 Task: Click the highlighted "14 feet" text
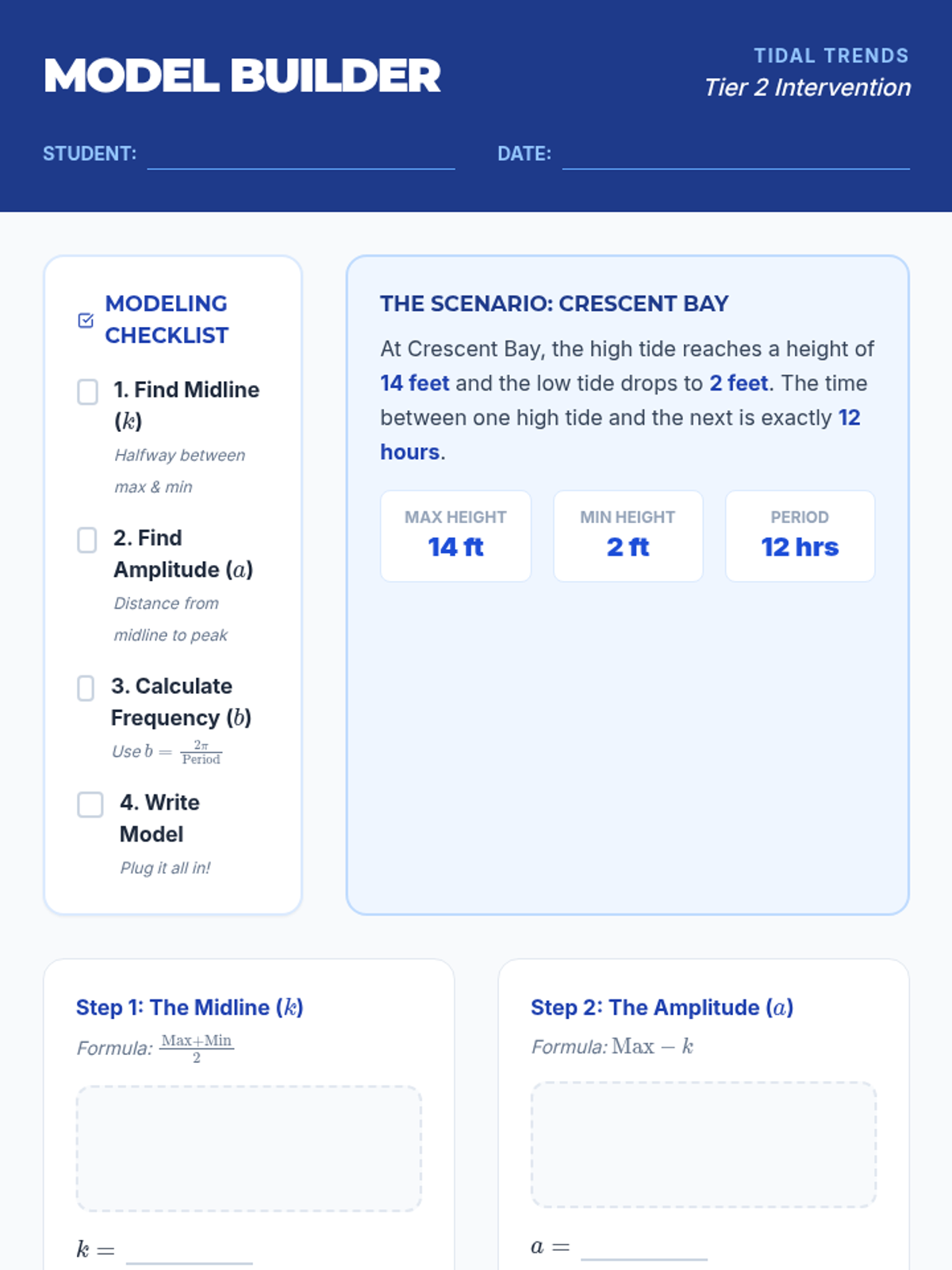coord(414,383)
